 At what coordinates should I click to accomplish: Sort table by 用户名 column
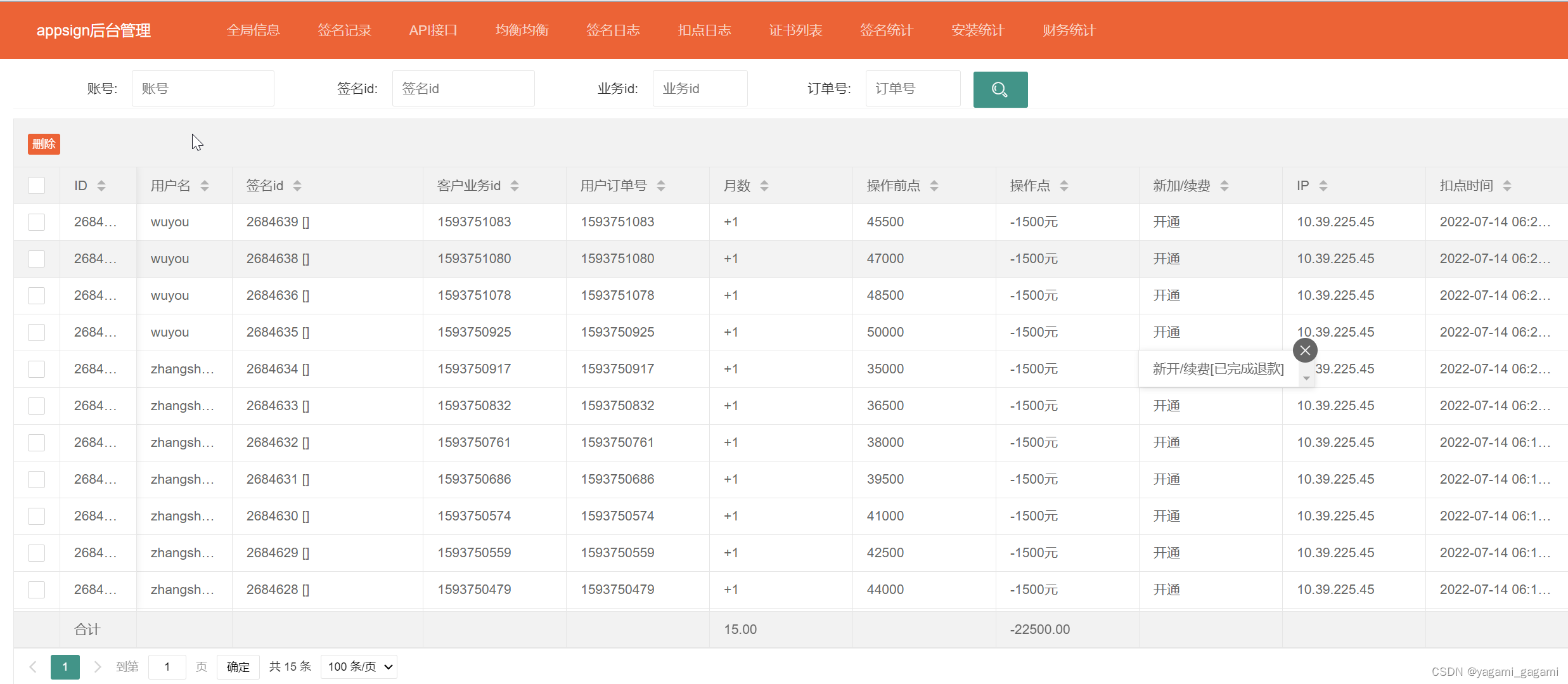(205, 186)
